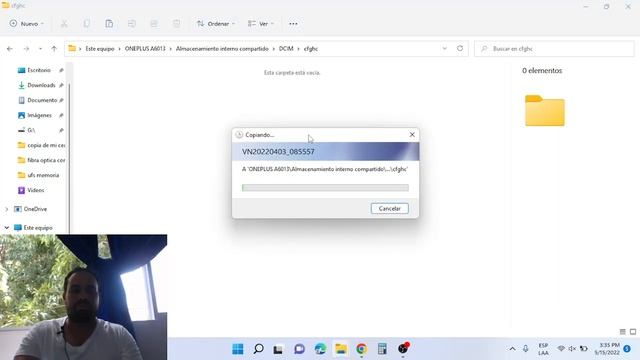640x360 pixels.
Task: Go up one folder level
Action: click(x=54, y=49)
